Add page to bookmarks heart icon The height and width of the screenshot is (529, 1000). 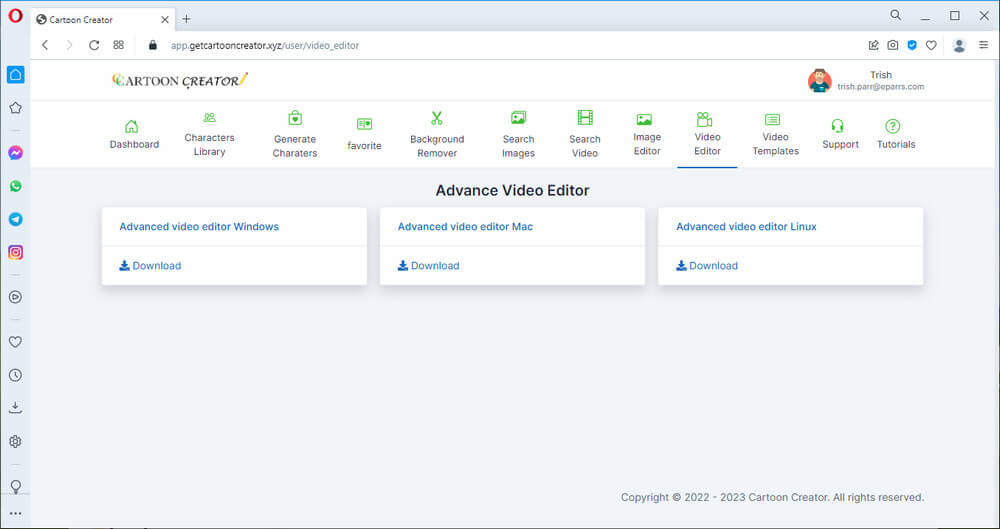(x=931, y=45)
